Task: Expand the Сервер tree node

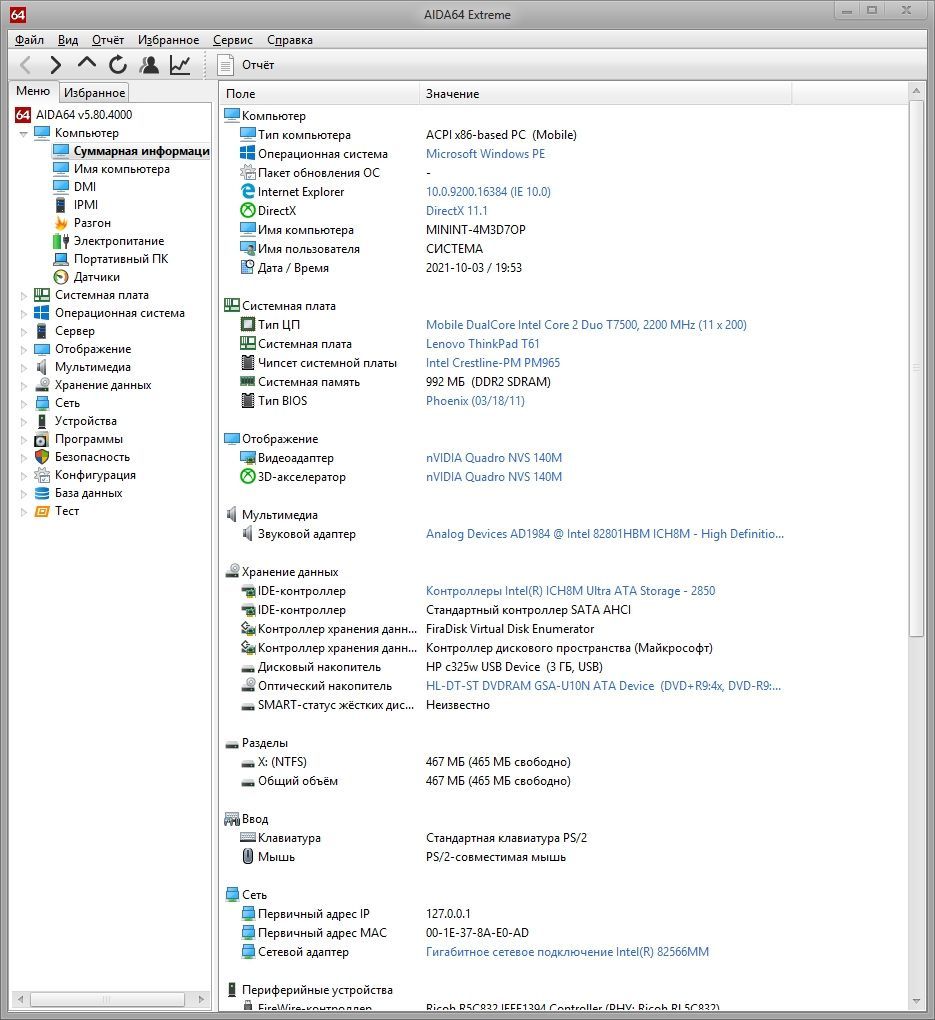Action: [x=24, y=331]
